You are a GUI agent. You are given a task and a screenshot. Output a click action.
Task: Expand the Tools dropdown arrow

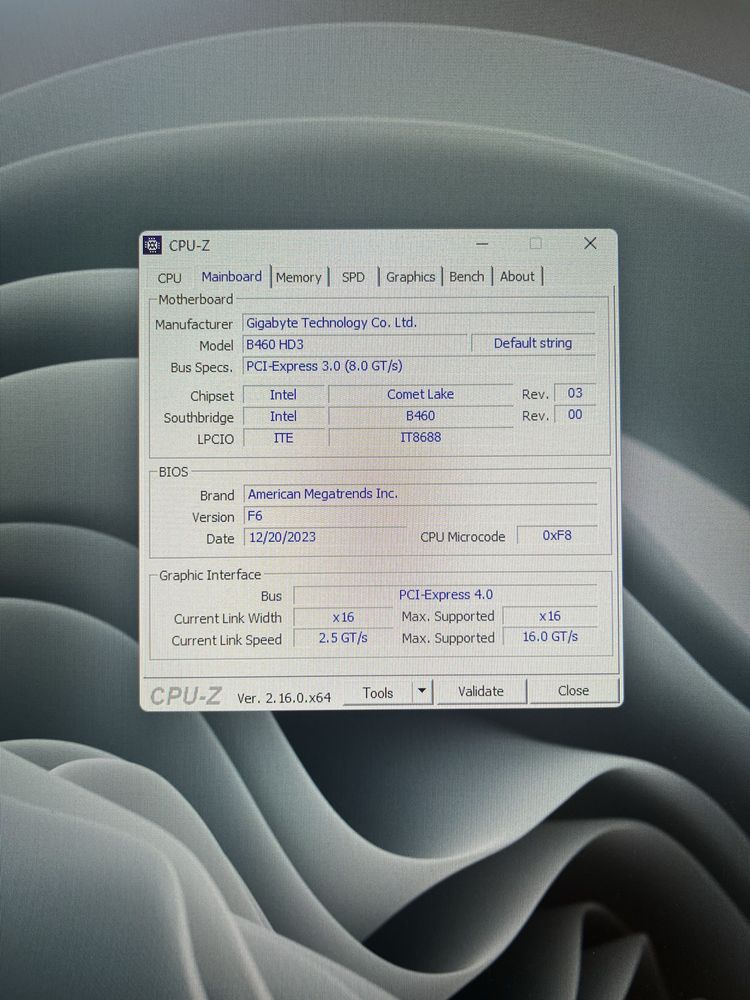(422, 692)
